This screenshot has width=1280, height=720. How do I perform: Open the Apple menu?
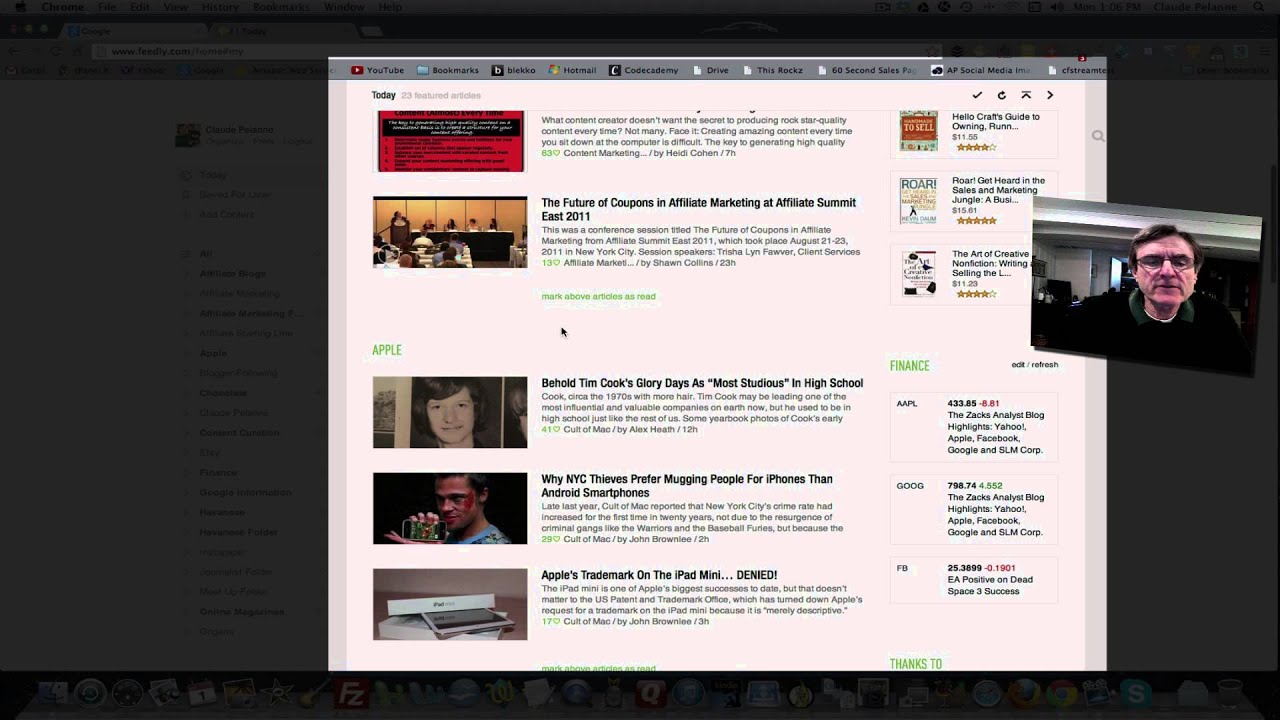(x=20, y=7)
